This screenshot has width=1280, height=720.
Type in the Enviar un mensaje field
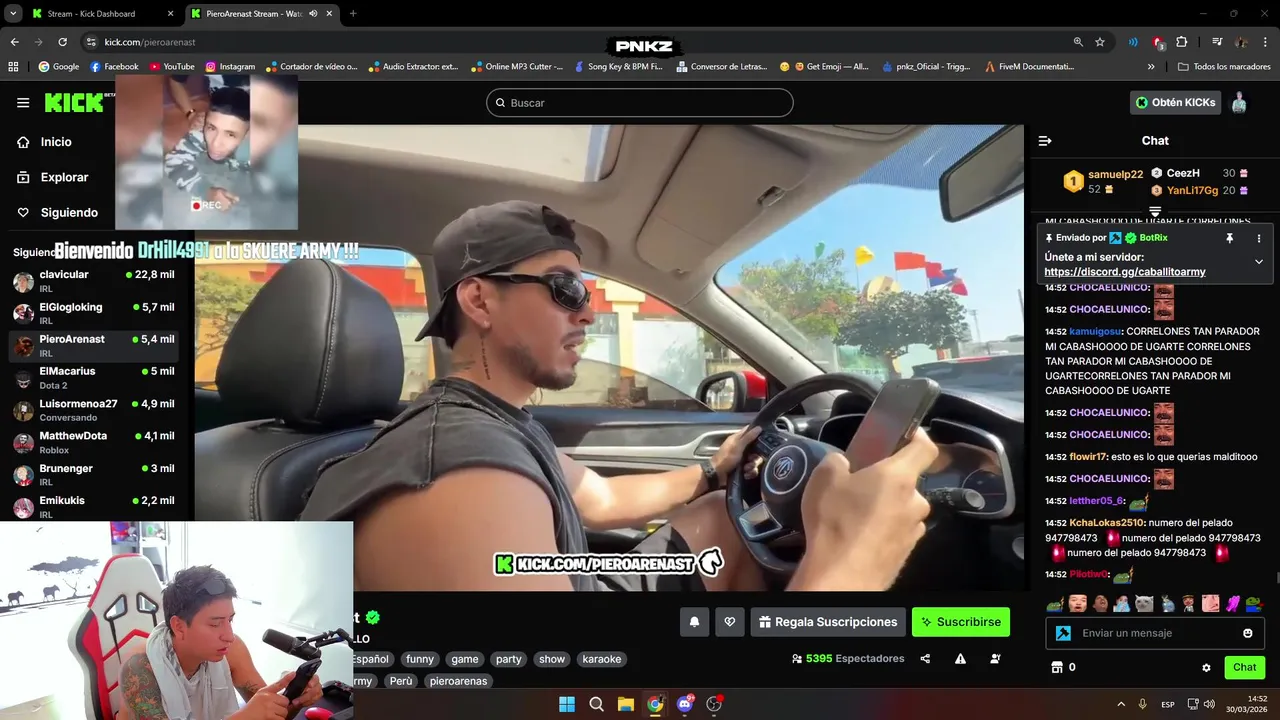1155,633
